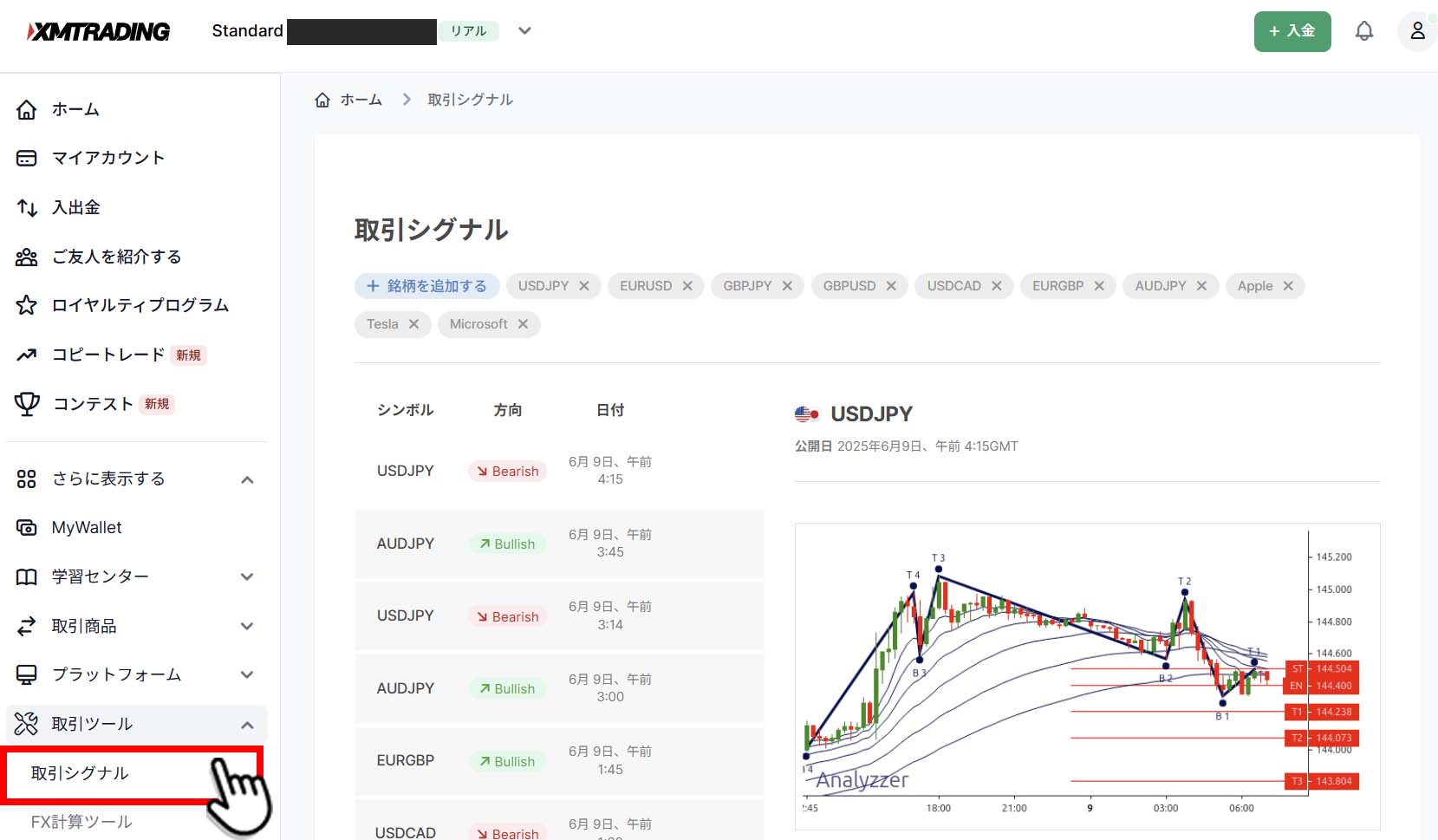Screen dimensions: 1438x840
Task: Collapse the さらに表示する section
Action: (247, 479)
